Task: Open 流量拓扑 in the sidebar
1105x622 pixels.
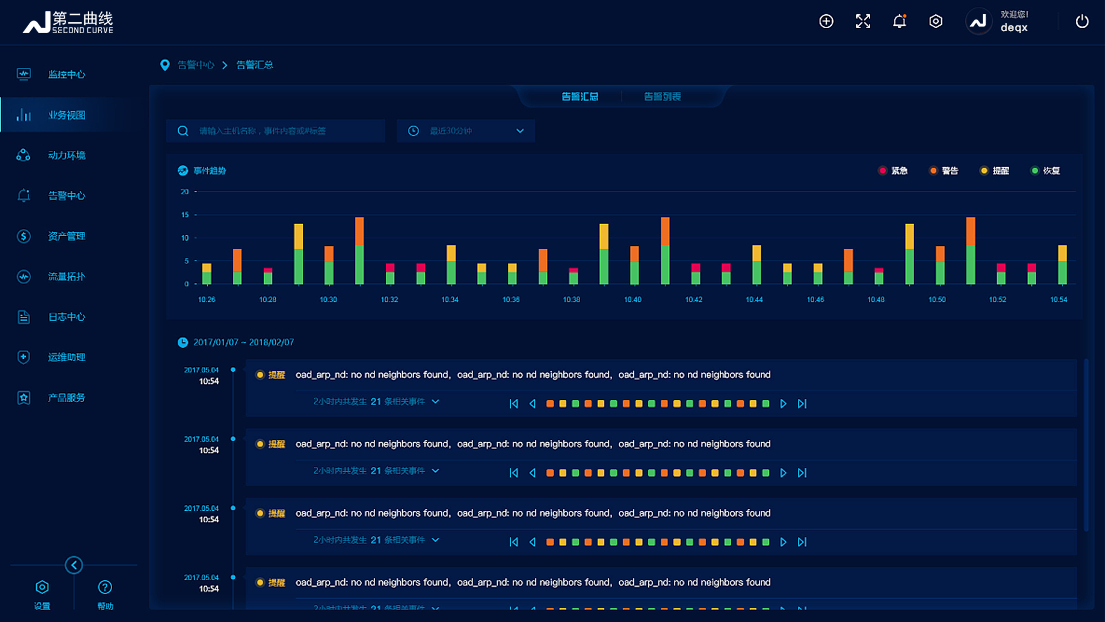Action: point(66,277)
